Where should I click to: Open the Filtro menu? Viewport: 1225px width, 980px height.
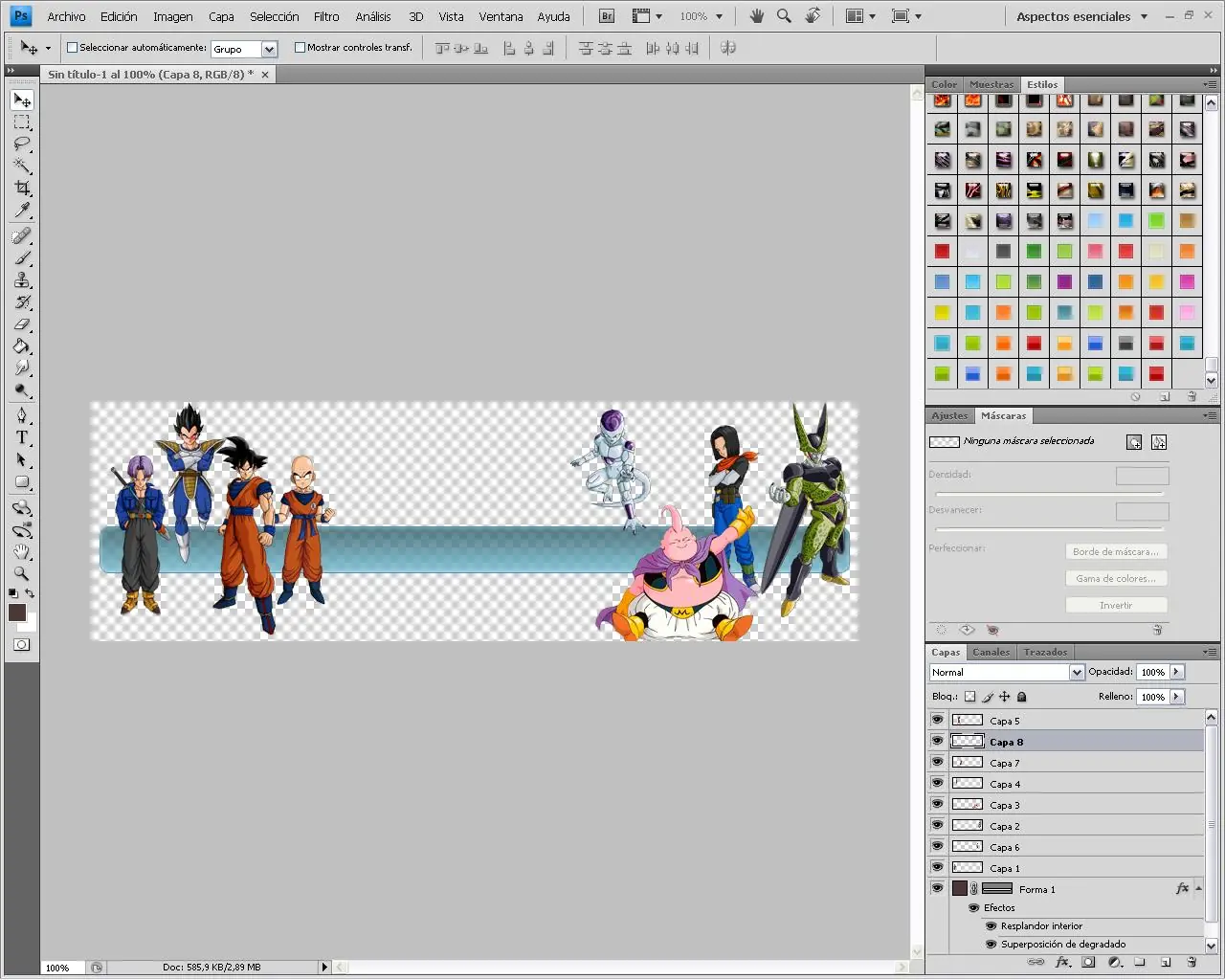[x=326, y=16]
